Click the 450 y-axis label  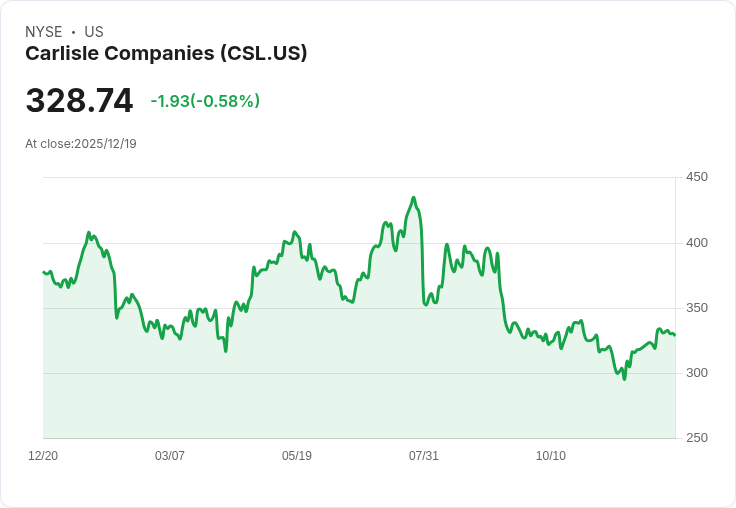click(696, 178)
